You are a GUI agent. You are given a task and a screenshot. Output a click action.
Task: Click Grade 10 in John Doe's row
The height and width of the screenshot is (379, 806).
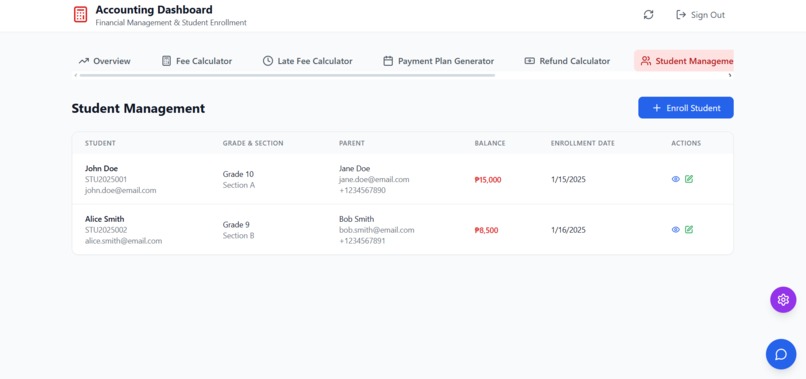click(x=238, y=174)
